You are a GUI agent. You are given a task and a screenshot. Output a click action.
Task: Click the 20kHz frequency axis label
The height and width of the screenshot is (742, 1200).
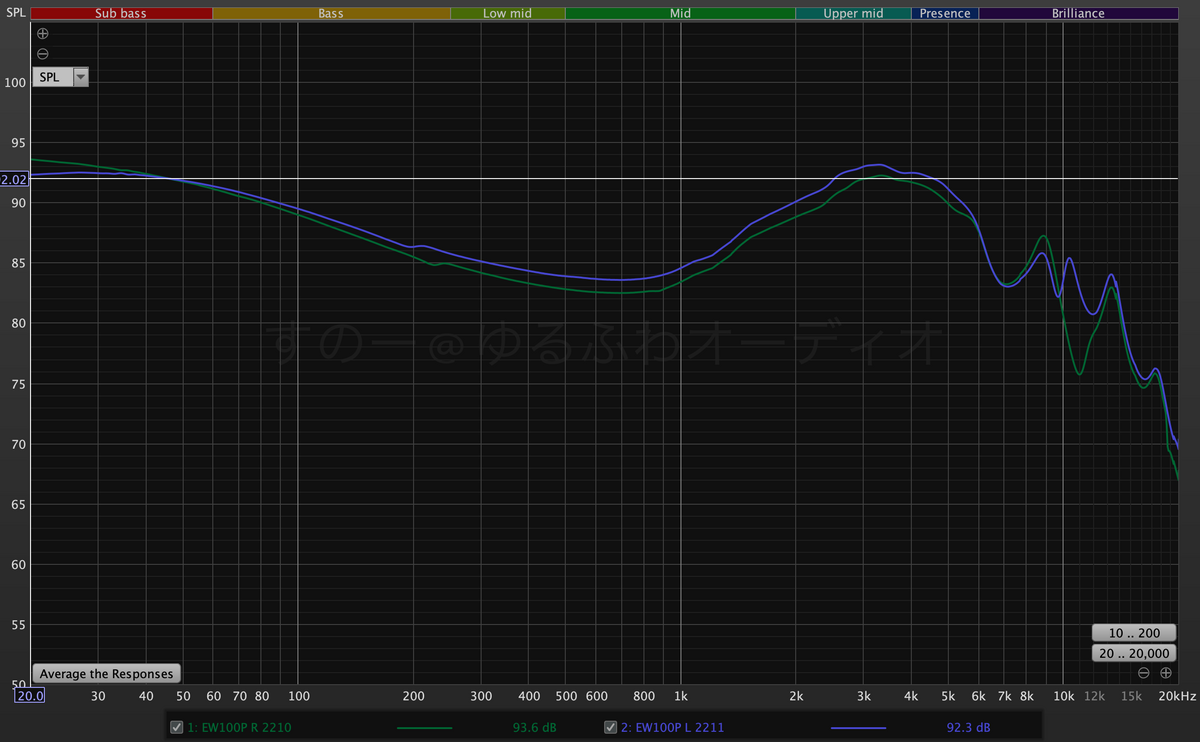[x=1177, y=695]
